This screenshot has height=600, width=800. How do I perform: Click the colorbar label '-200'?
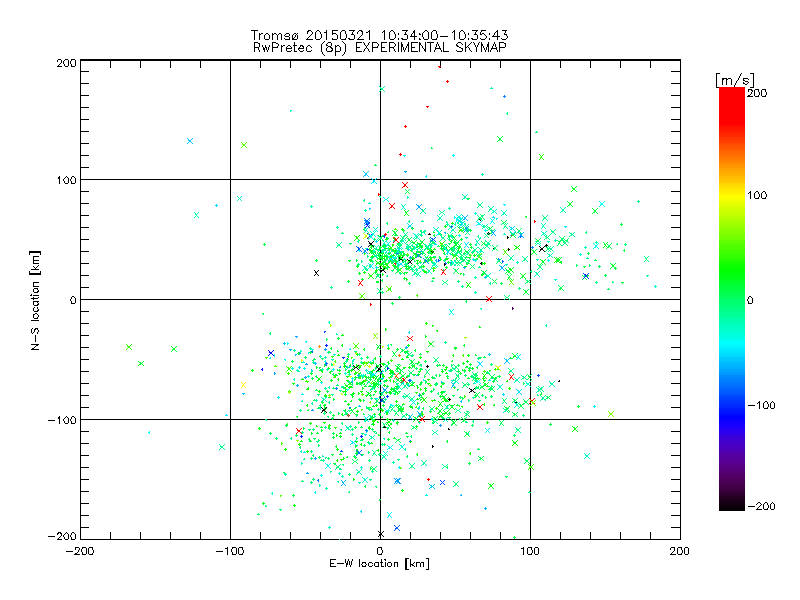[761, 506]
